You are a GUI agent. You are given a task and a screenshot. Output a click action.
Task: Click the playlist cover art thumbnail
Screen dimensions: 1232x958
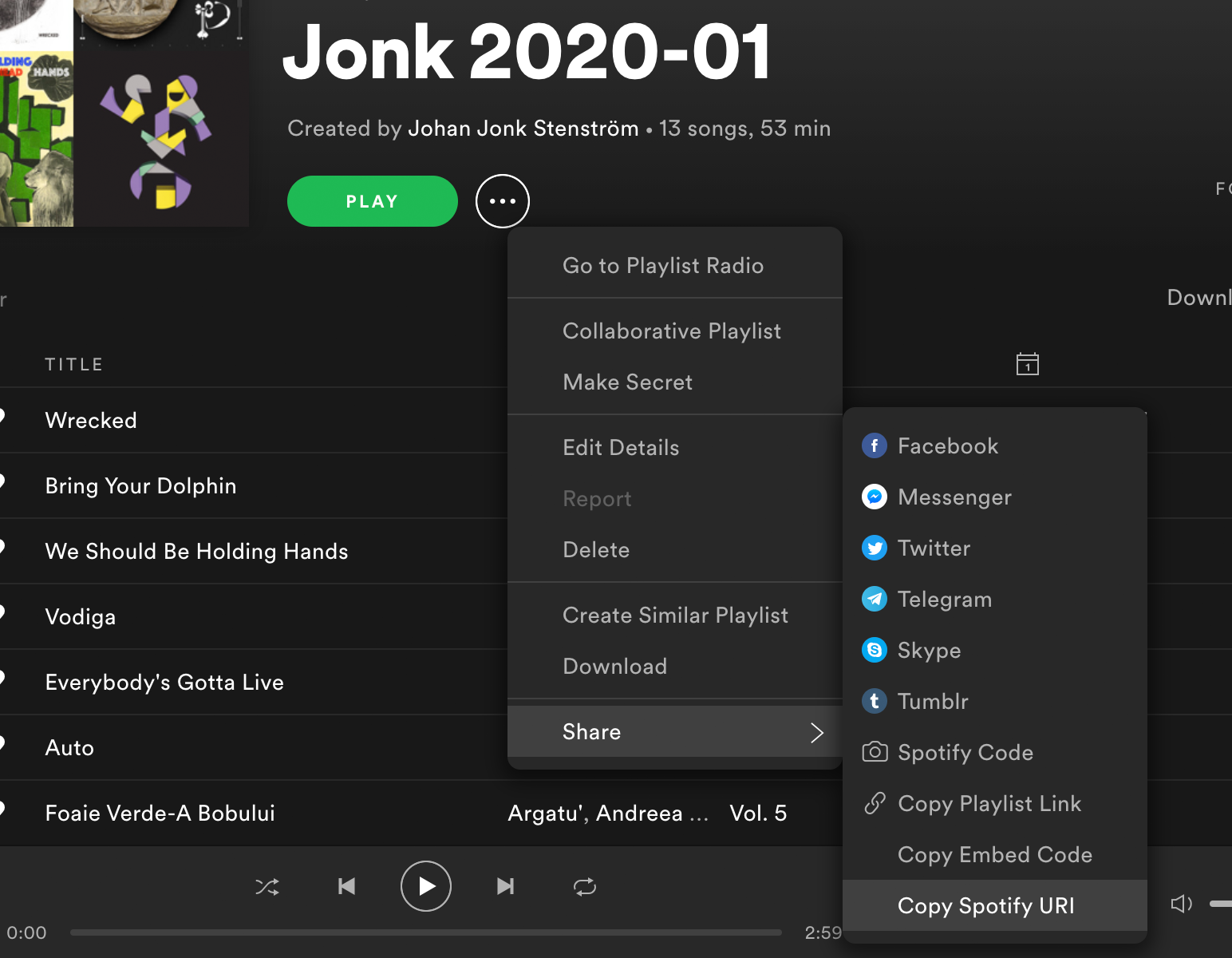124,113
